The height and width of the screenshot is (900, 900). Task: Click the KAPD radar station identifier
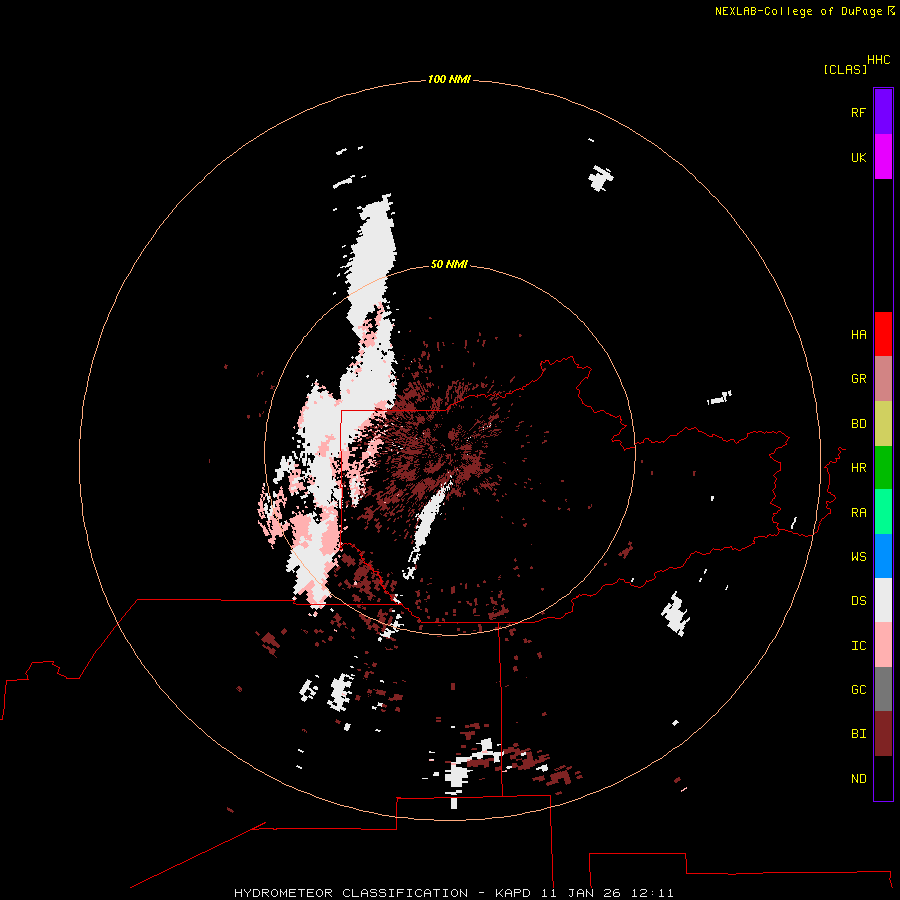513,893
